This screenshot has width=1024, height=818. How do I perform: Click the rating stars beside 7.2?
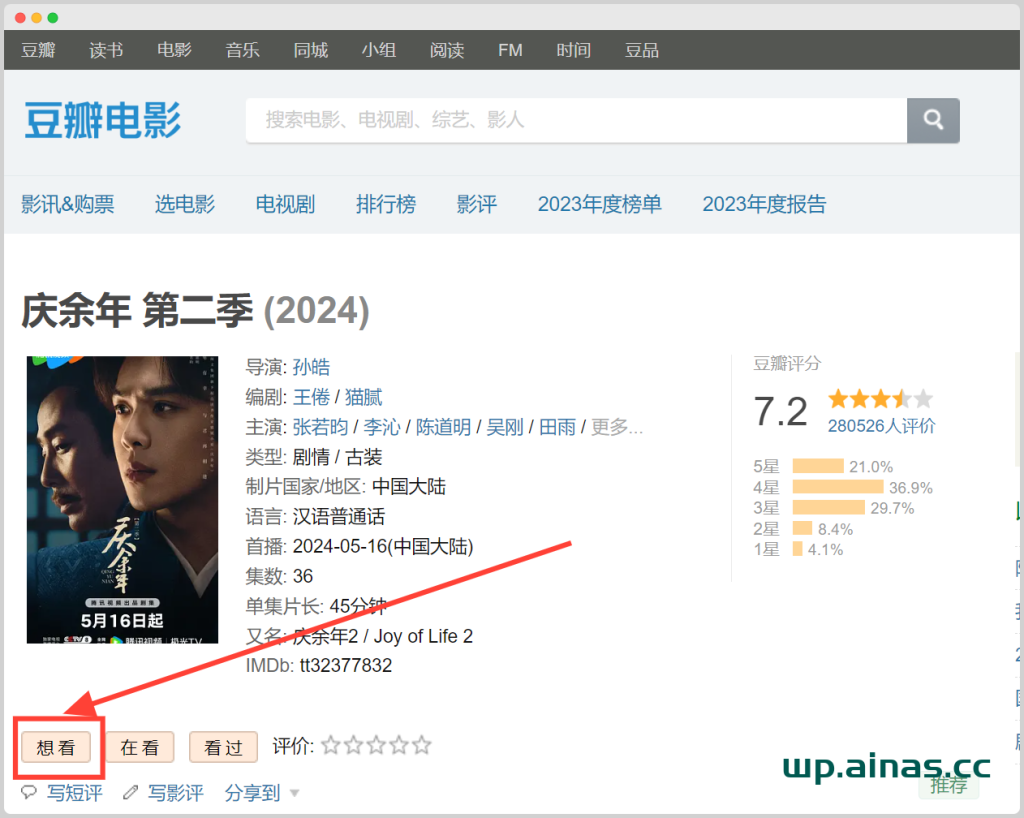[880, 398]
